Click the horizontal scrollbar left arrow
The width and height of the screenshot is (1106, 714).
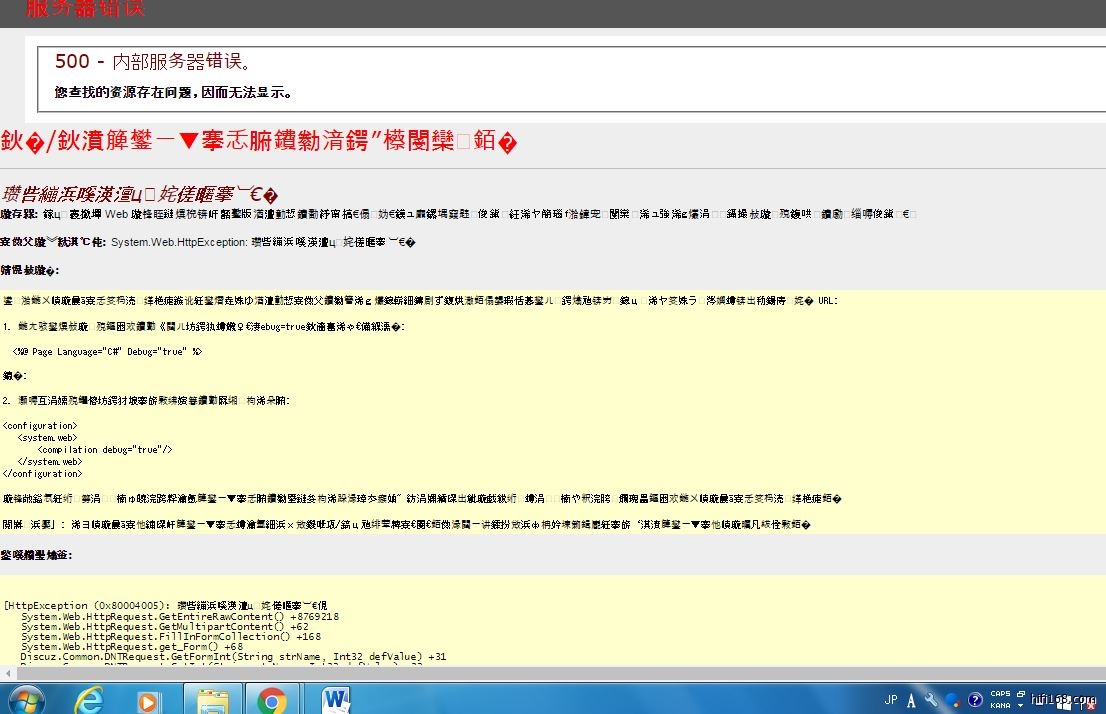(6, 674)
